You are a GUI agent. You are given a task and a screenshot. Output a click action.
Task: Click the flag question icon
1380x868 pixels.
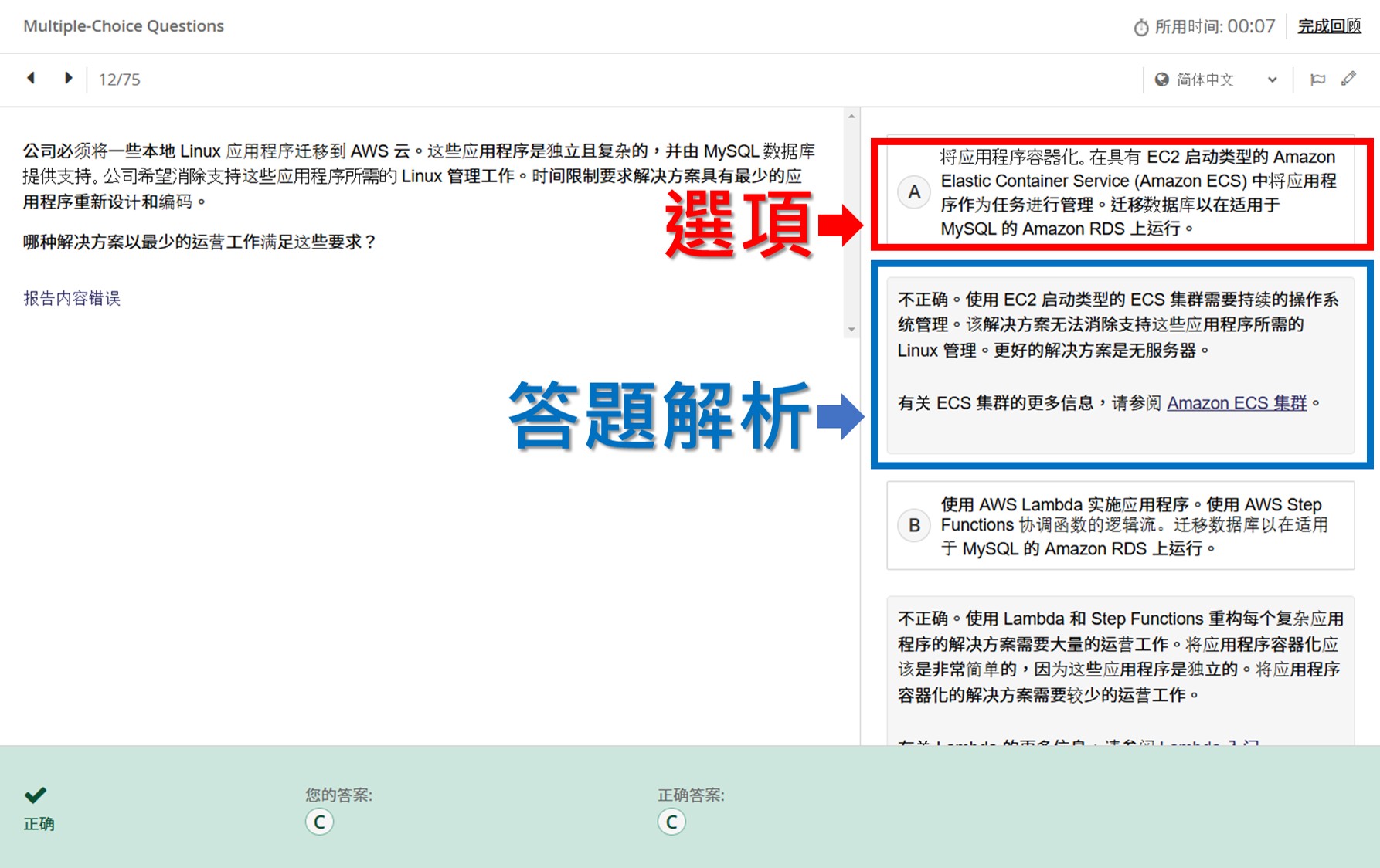1318,80
